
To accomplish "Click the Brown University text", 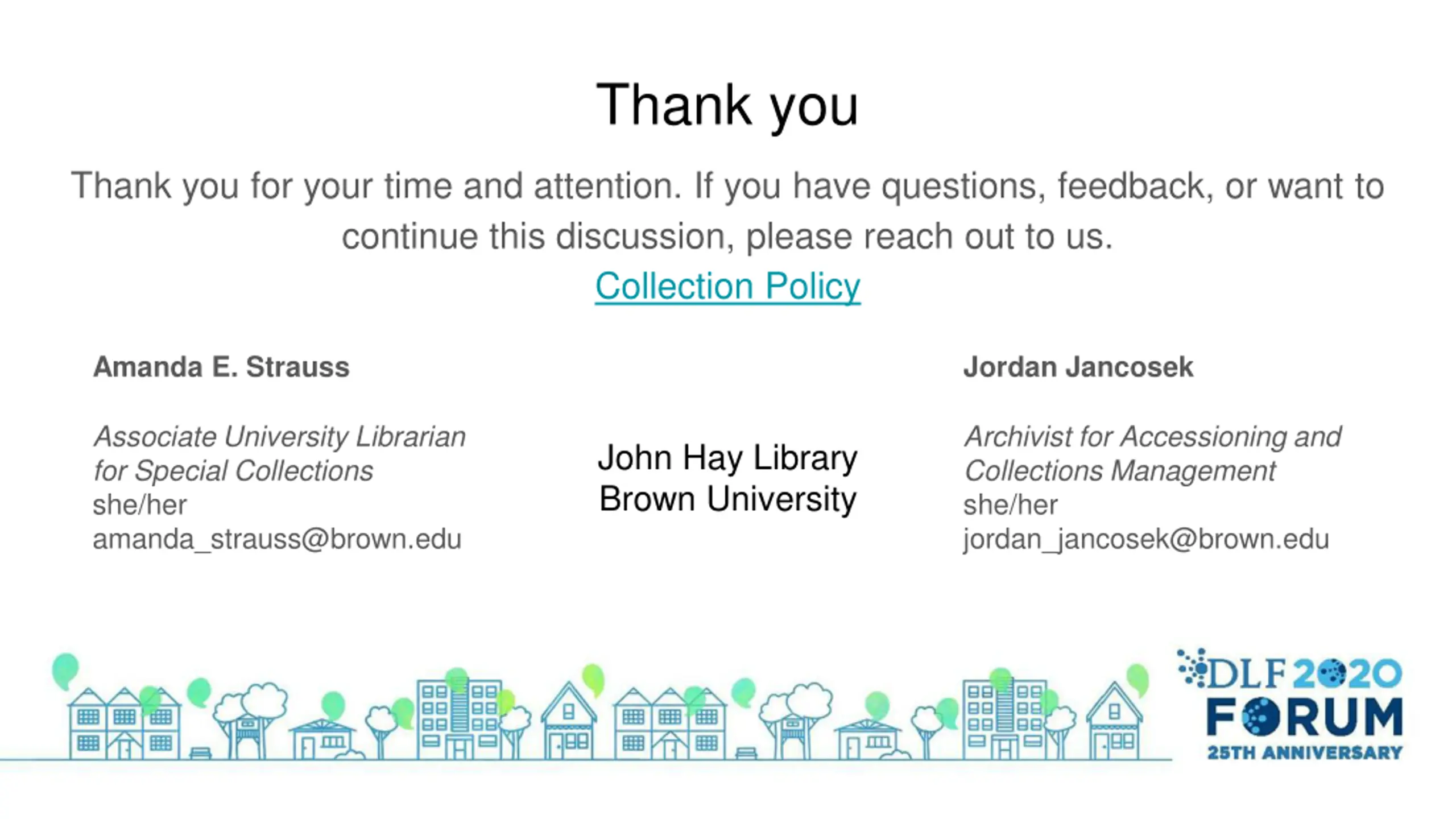I will (727, 499).
